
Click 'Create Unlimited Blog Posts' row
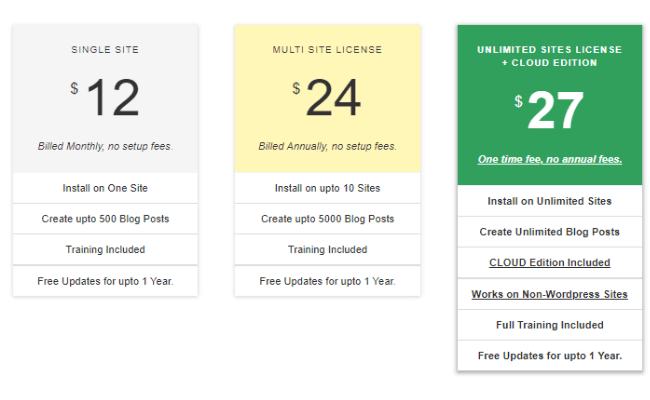pos(550,232)
